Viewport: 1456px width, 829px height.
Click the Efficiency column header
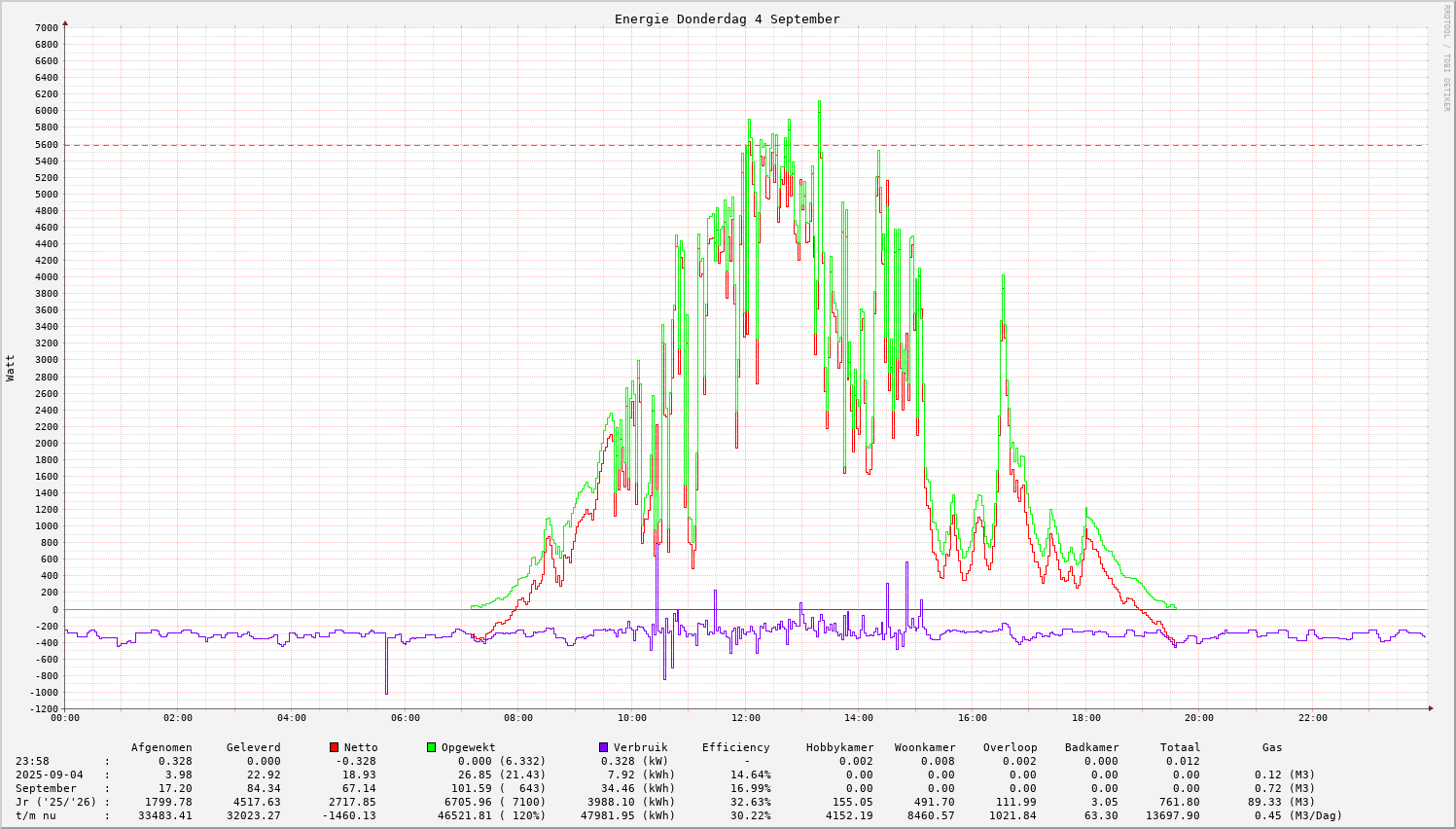click(735, 747)
